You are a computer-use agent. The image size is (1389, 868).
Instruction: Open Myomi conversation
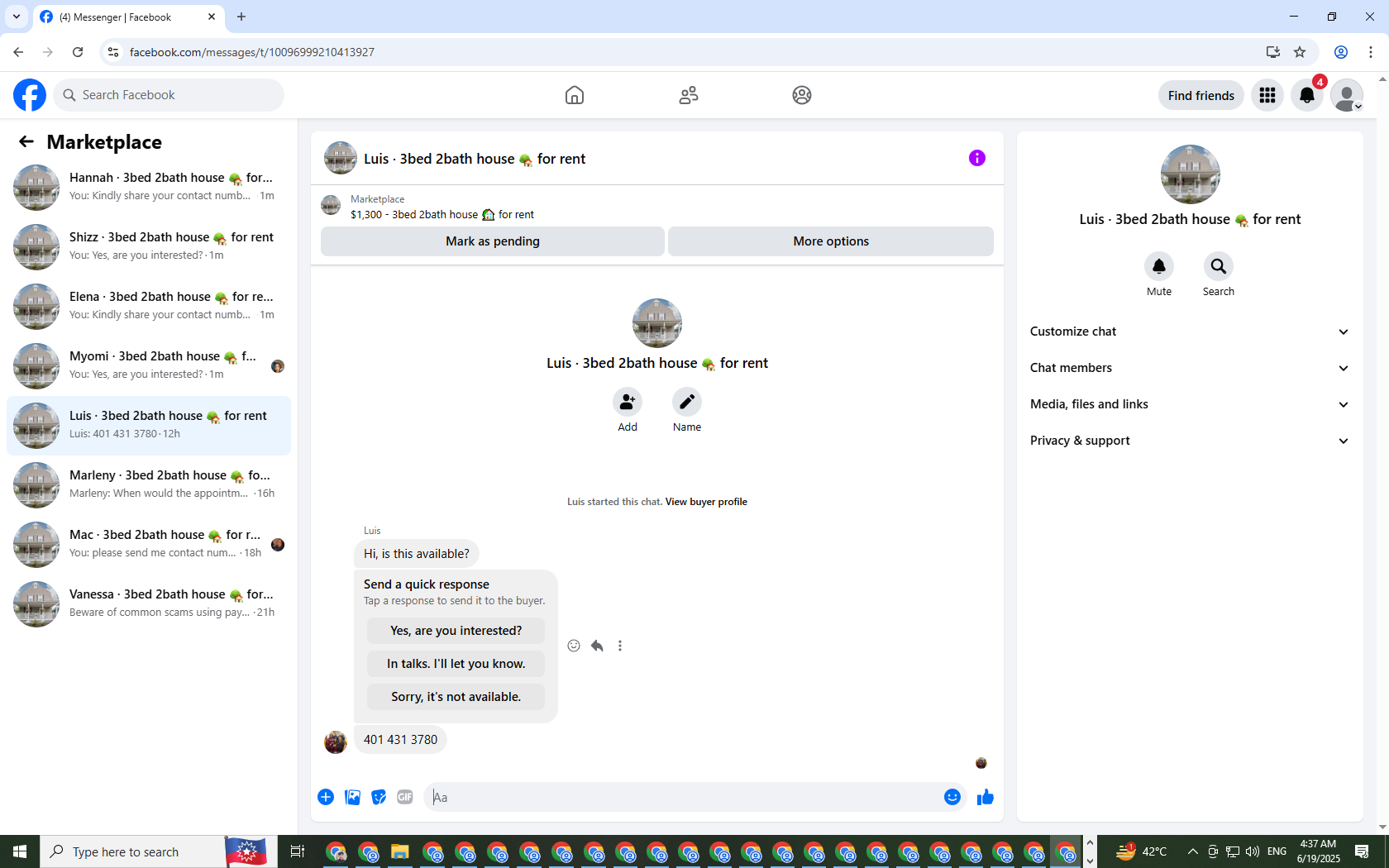pos(149,365)
